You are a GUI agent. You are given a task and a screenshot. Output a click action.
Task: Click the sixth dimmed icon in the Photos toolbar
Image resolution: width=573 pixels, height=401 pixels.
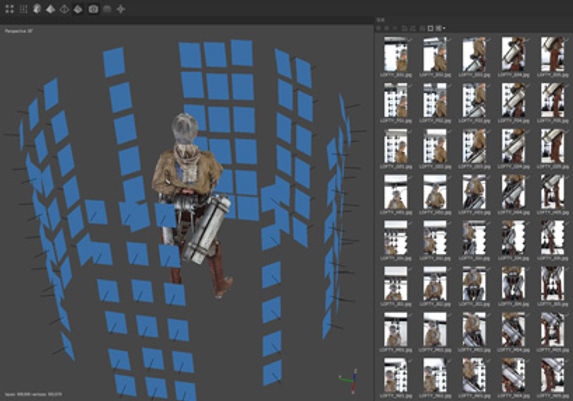[422, 28]
